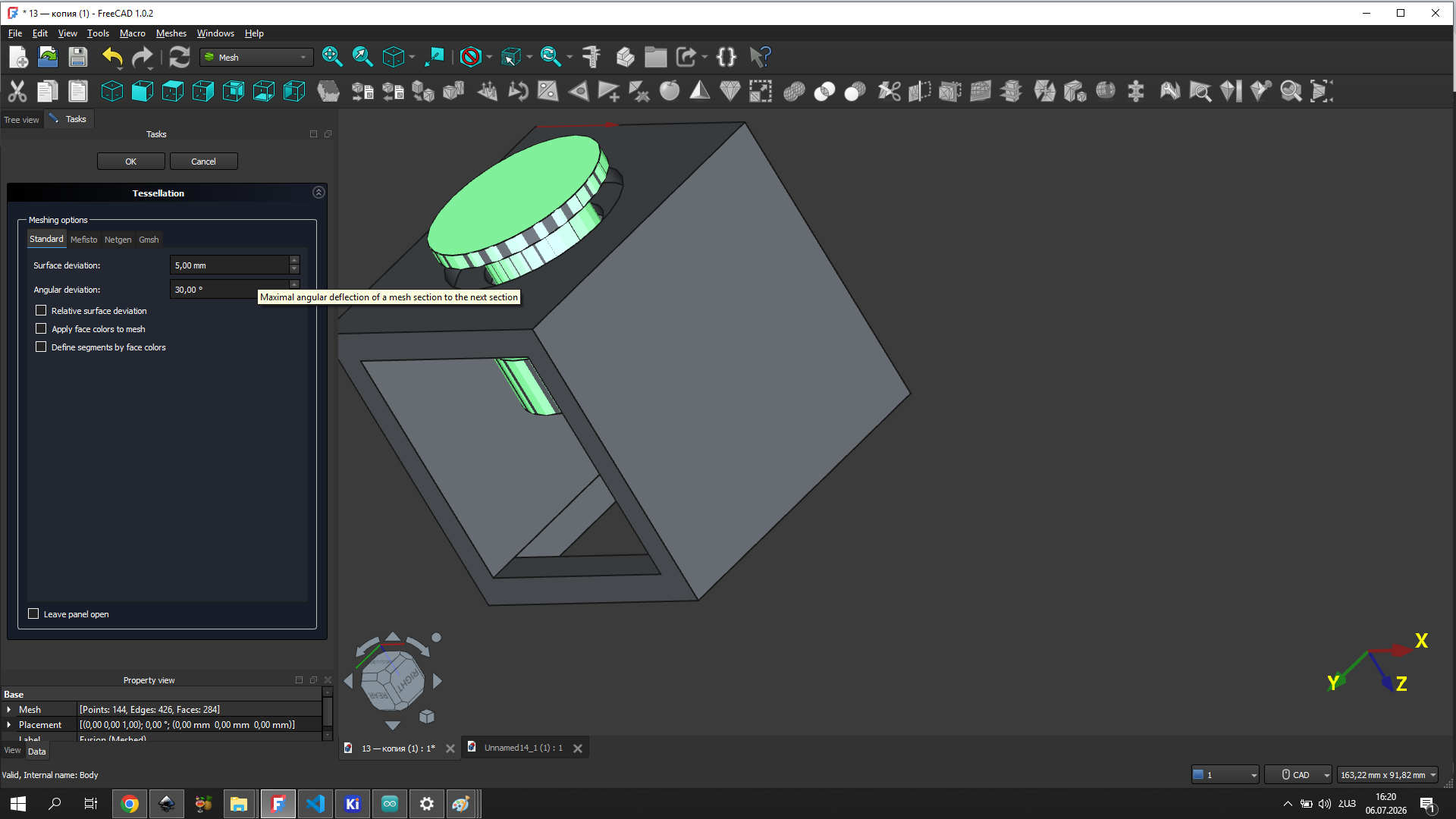
Task: Click the New document icon
Action: [x=18, y=57]
